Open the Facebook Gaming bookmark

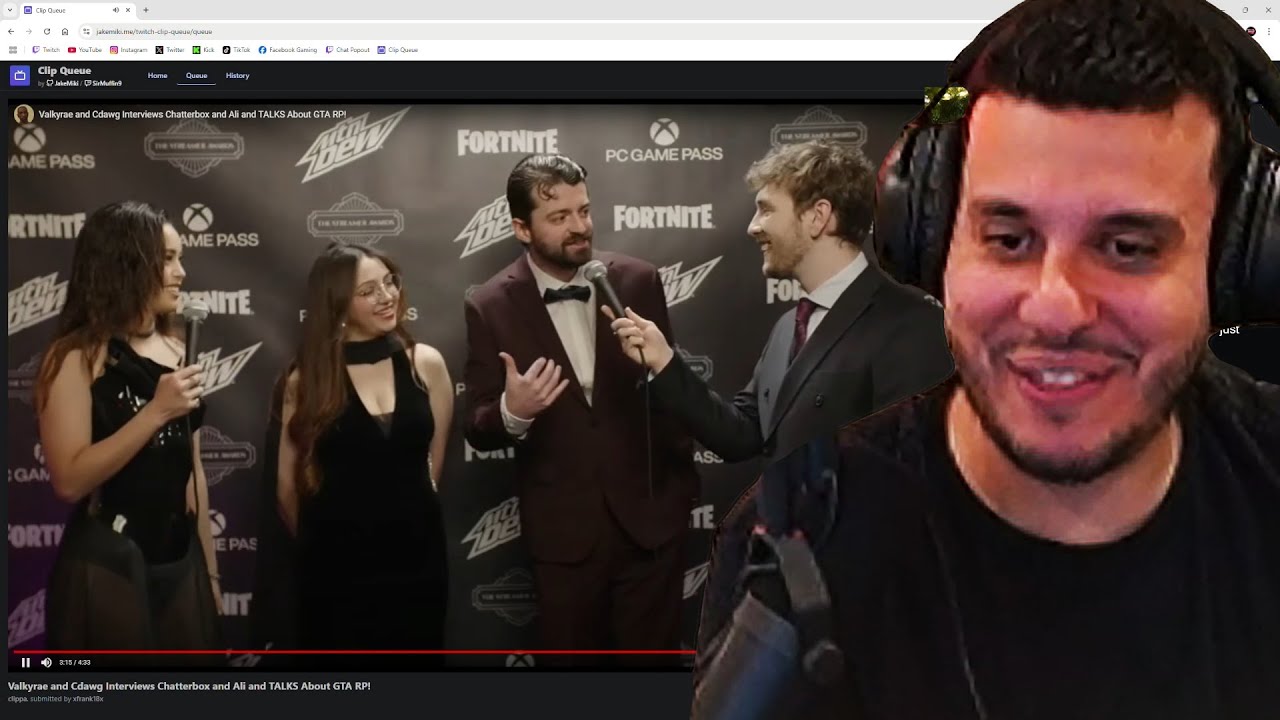tap(288, 49)
